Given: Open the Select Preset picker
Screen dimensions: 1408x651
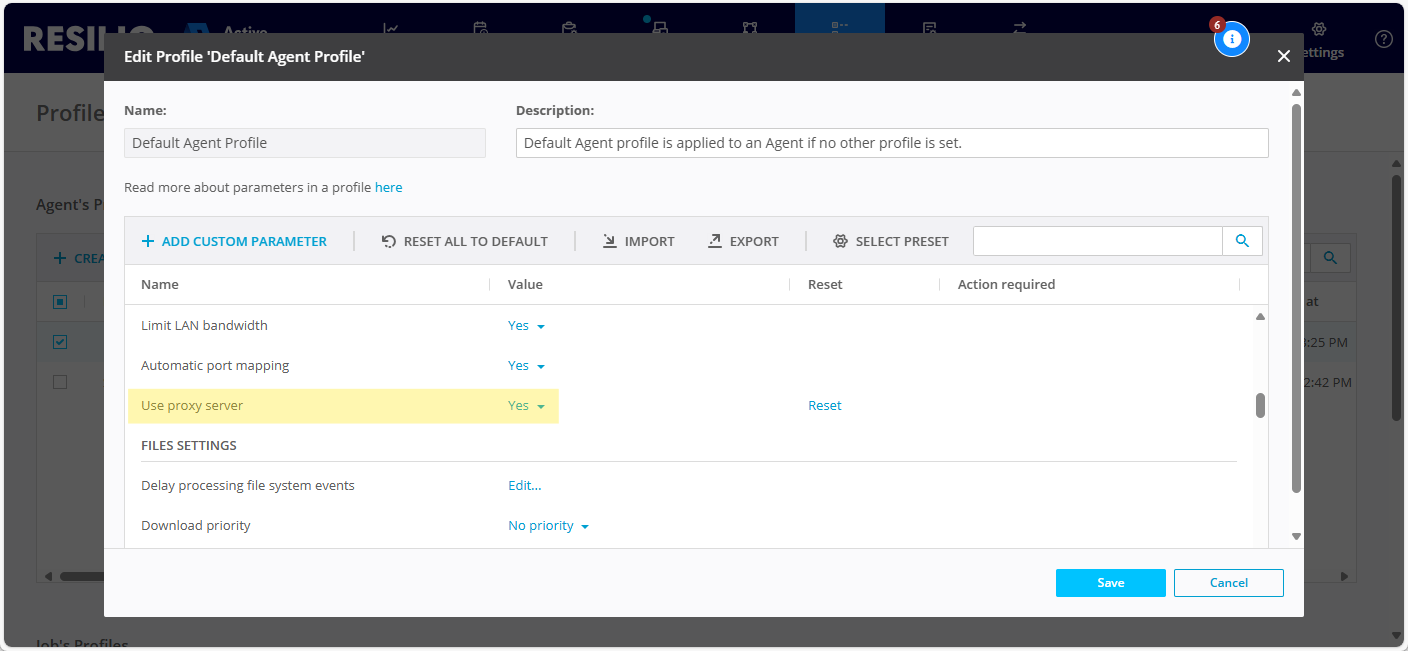Looking at the screenshot, I should coord(890,241).
